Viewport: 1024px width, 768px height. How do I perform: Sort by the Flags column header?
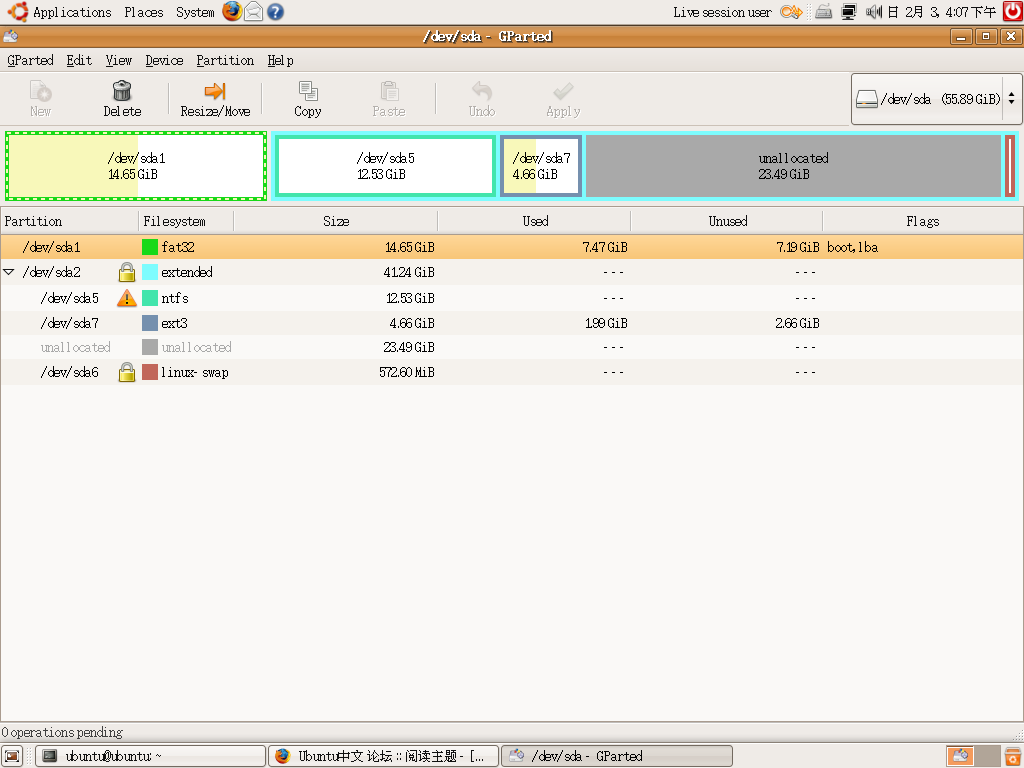click(x=922, y=221)
